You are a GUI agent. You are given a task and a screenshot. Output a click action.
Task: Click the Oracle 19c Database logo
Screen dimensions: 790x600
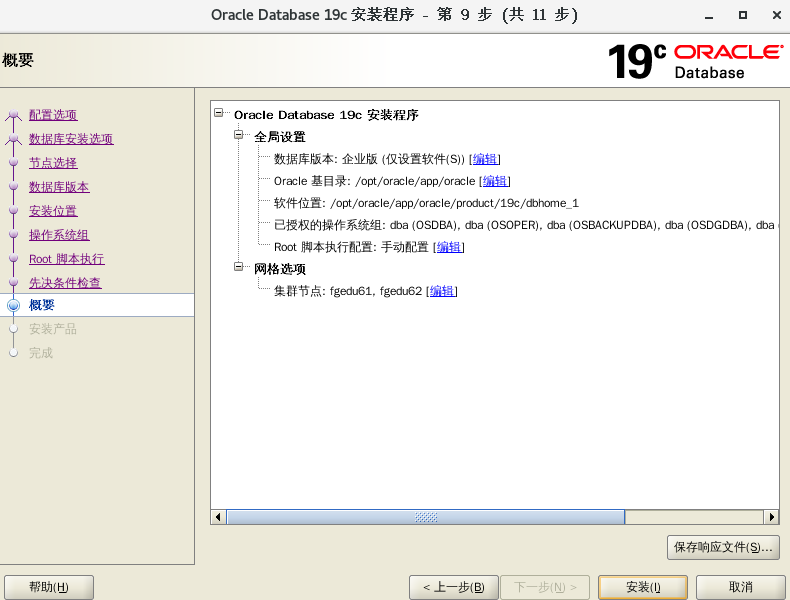coord(695,61)
